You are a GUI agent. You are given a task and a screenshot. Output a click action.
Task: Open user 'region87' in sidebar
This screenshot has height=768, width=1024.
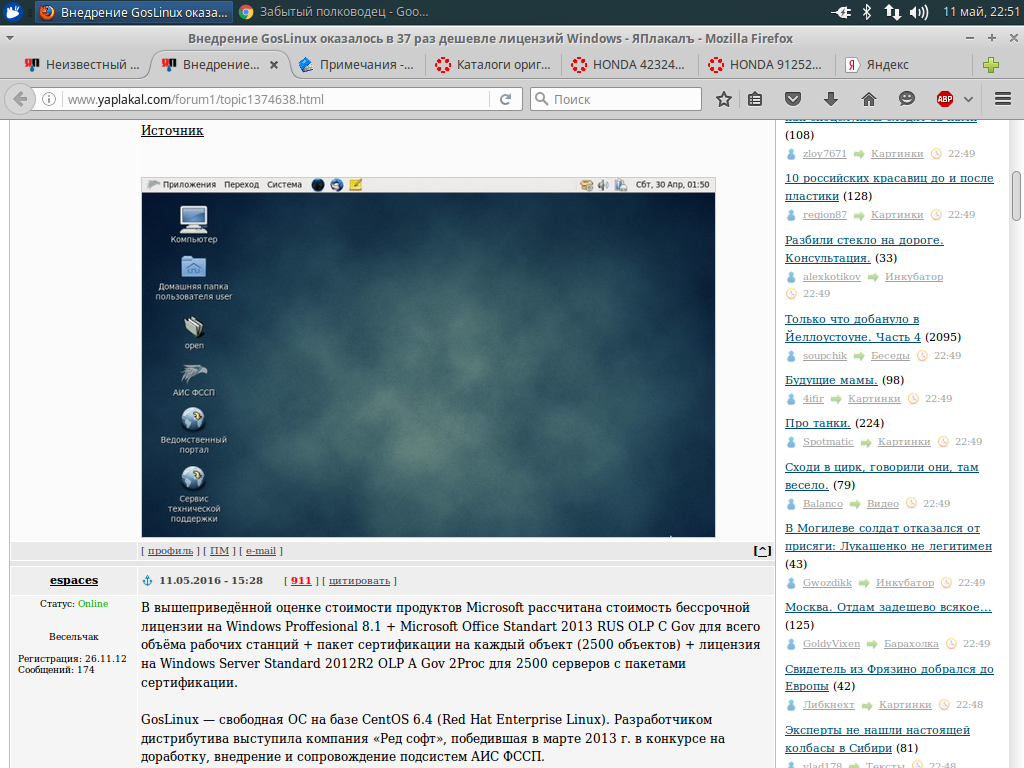point(825,215)
